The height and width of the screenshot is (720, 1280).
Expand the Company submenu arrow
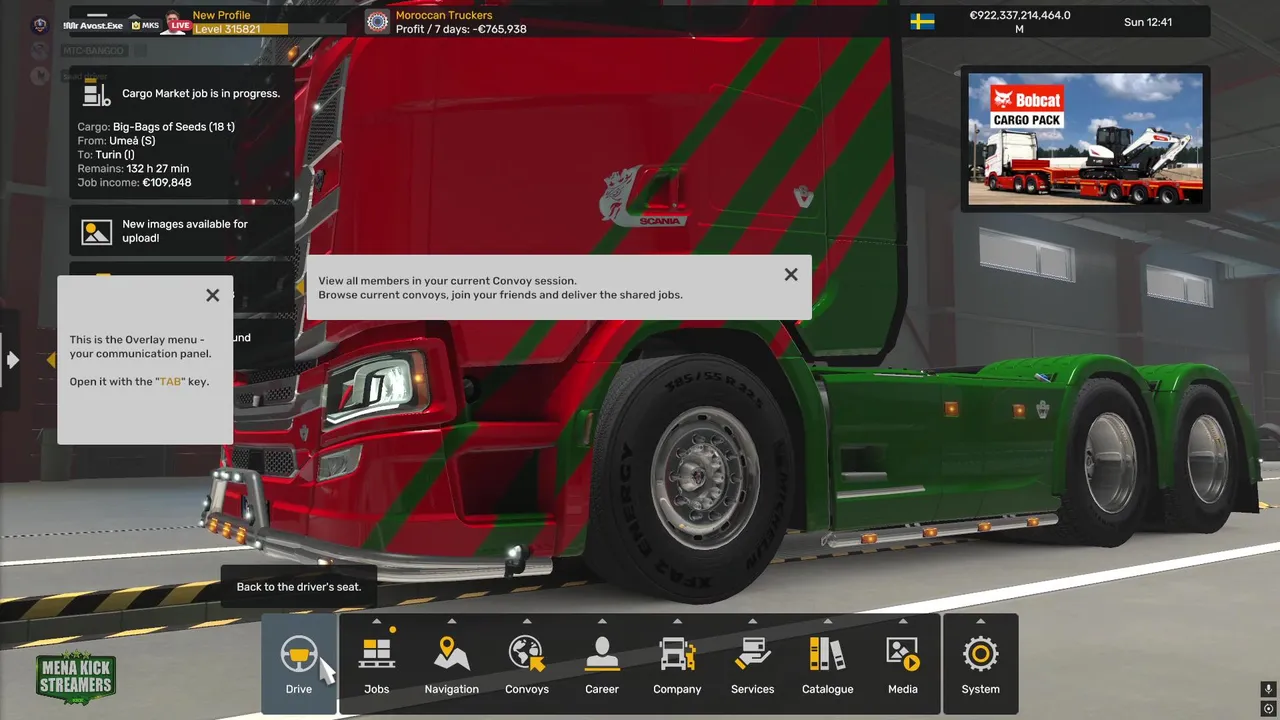coord(677,621)
